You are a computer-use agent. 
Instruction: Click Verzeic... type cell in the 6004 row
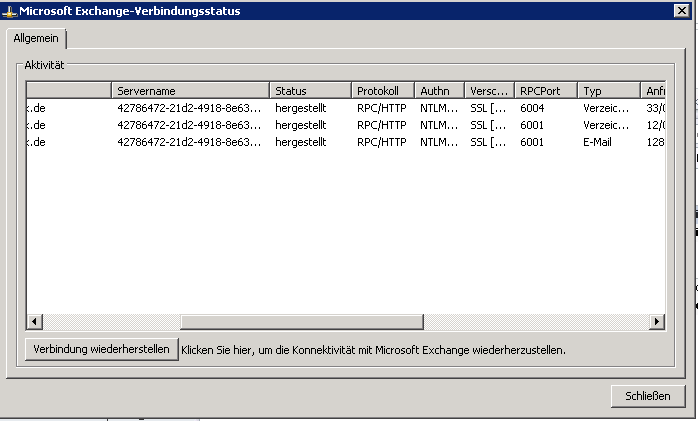pyautogui.click(x=606, y=108)
